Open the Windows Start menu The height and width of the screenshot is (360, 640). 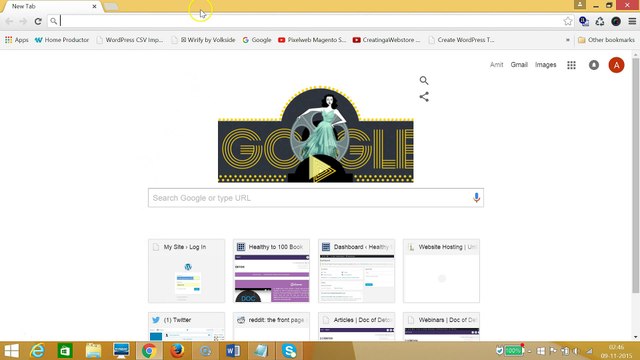tap(11, 351)
